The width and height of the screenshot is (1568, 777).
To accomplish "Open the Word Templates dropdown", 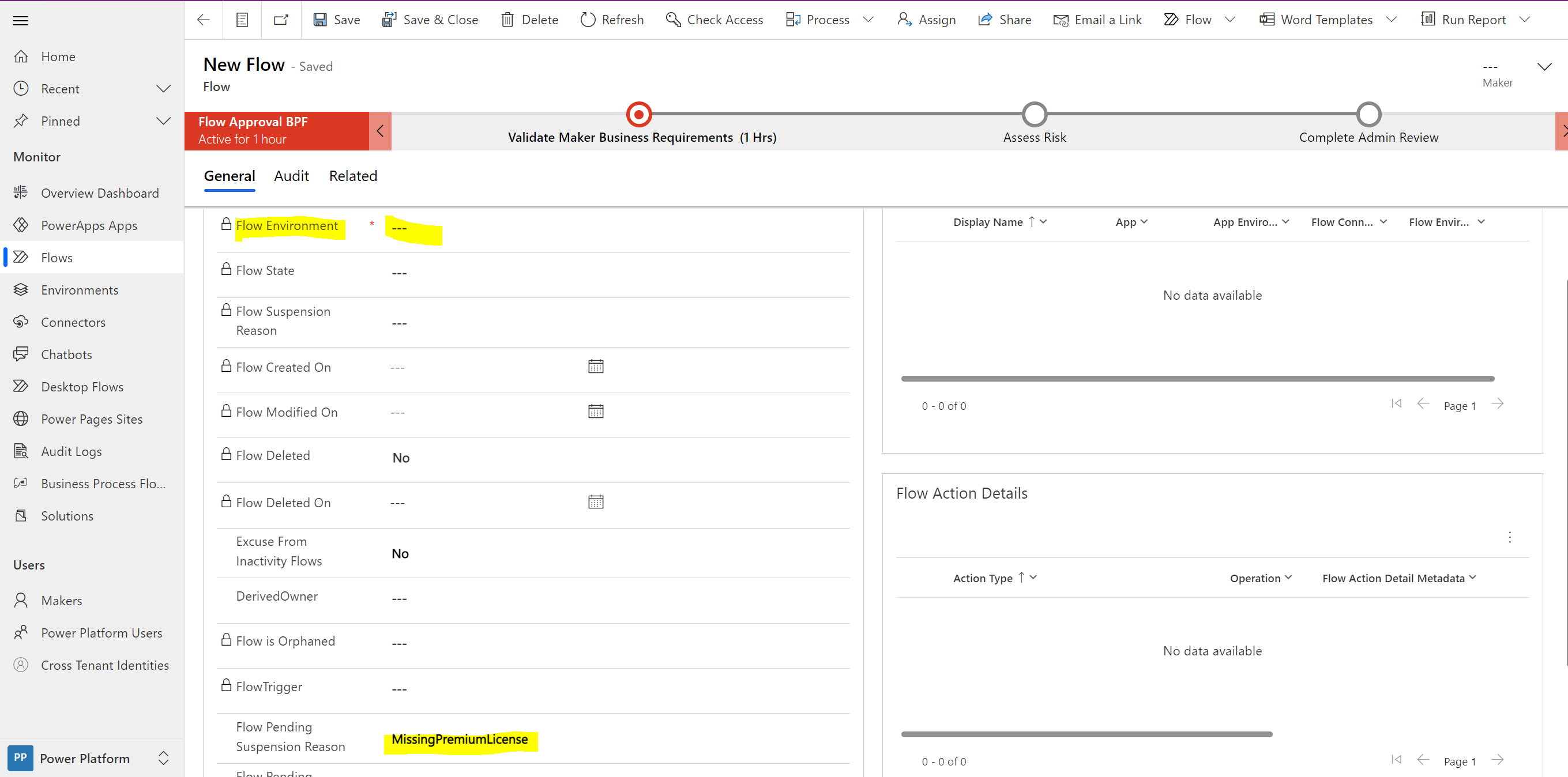I will 1392,19.
